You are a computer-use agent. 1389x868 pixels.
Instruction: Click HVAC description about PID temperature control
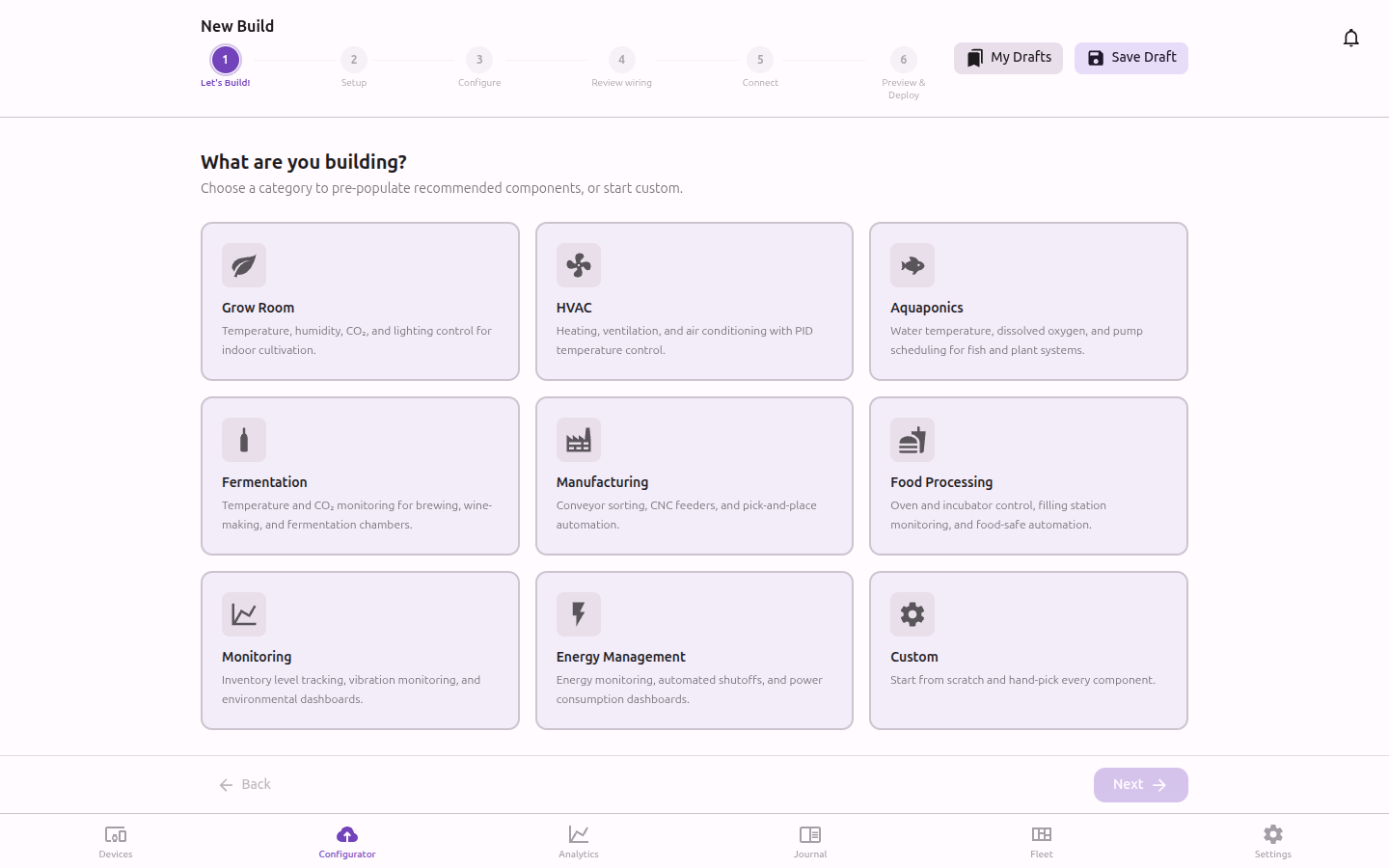pyautogui.click(x=685, y=340)
